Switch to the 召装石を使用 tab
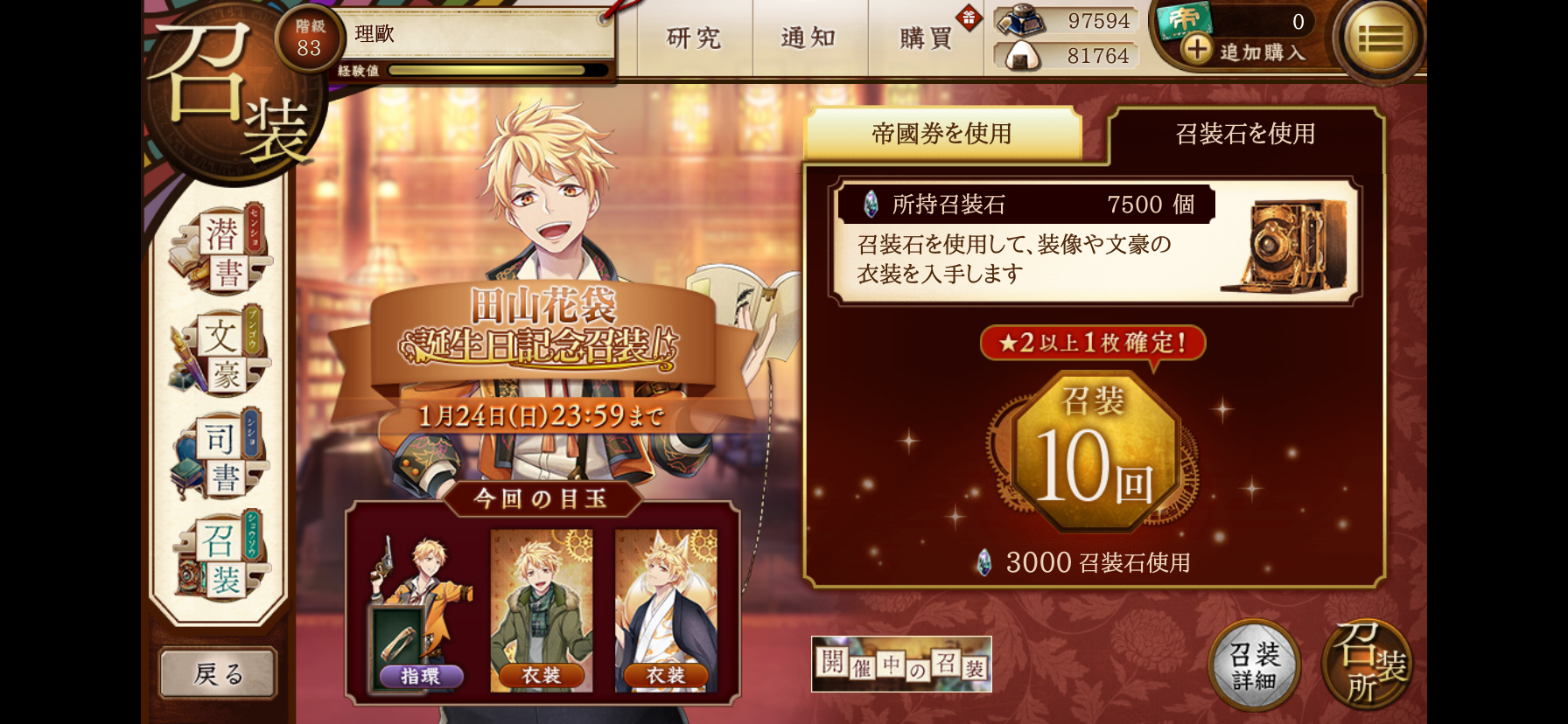Screen dimensions: 1568x724 1245,134
